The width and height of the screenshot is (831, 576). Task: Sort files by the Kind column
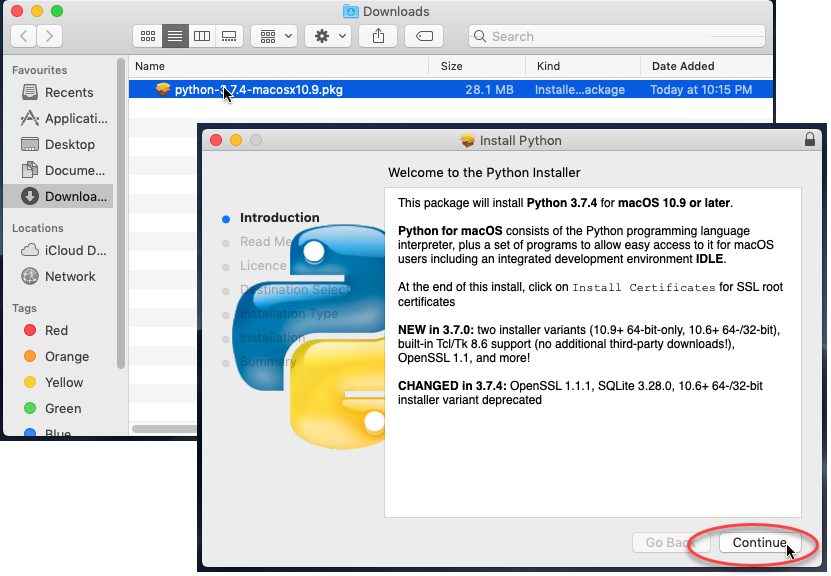pyautogui.click(x=583, y=66)
